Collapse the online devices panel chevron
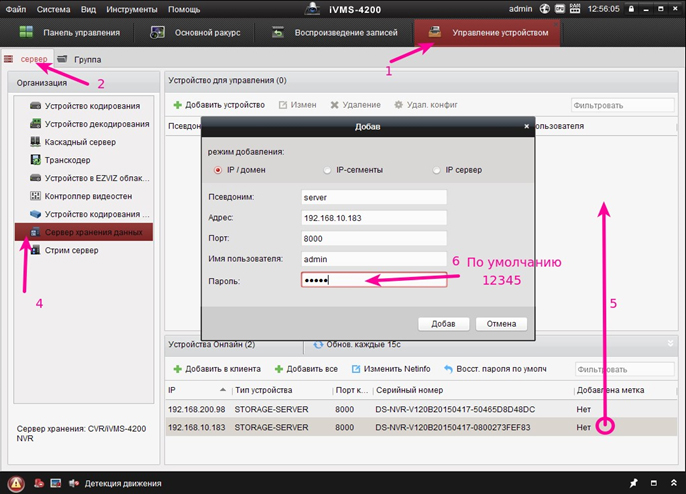This screenshot has width=686, height=494. click(x=670, y=343)
